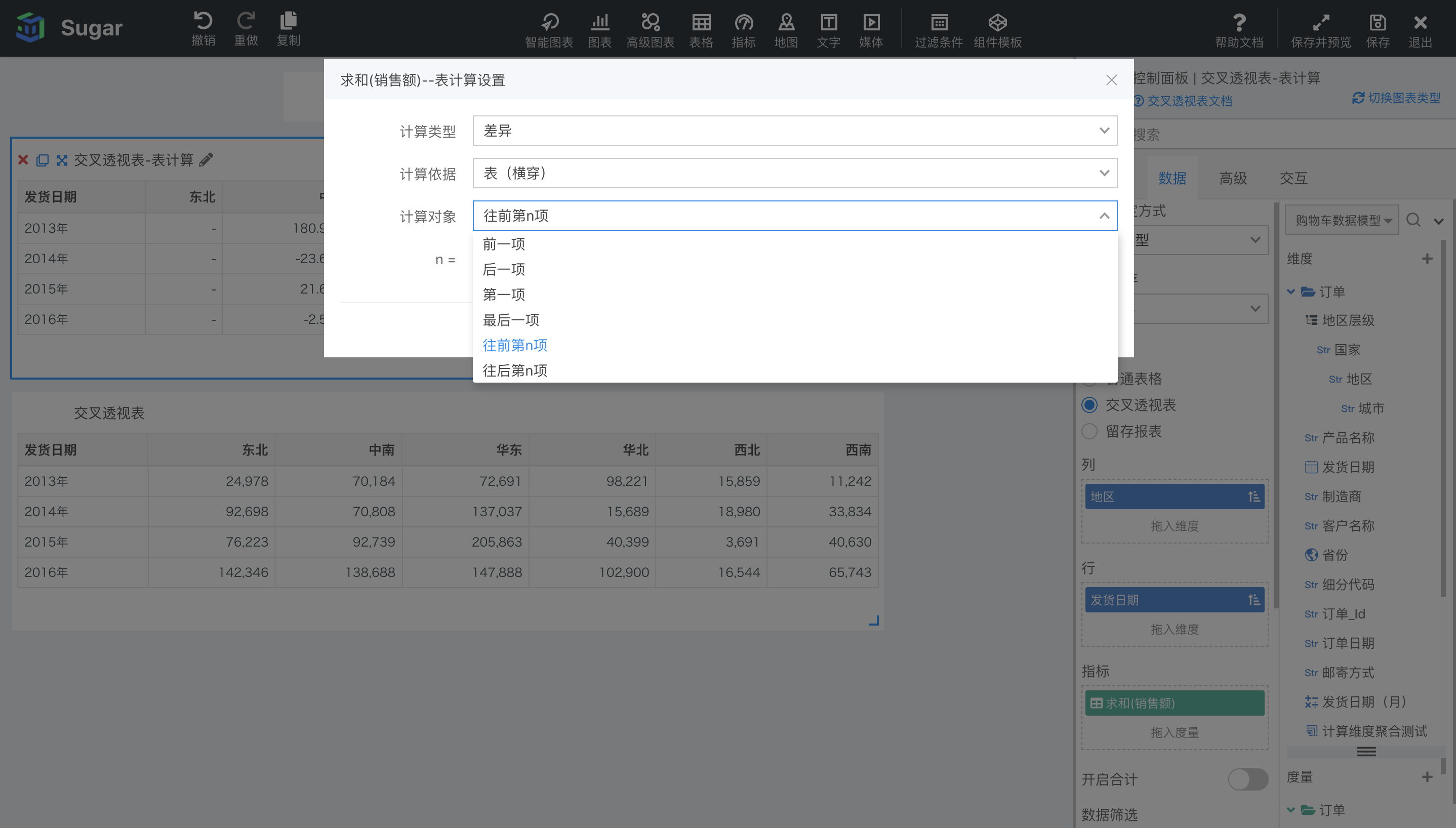Open the 购物车数据模型 model dropdown
Image resolution: width=1456 pixels, height=828 pixels.
tap(1341, 220)
